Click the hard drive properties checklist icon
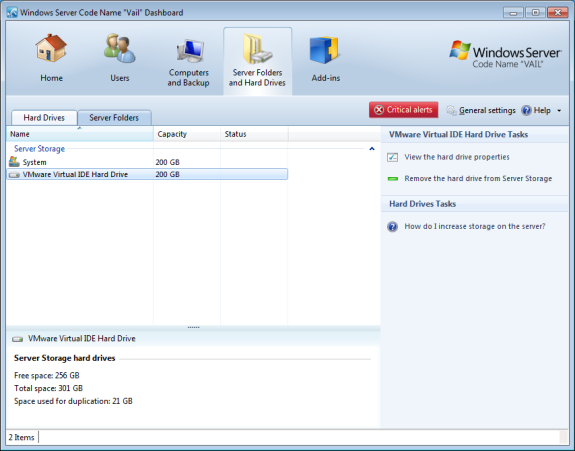 (392, 157)
